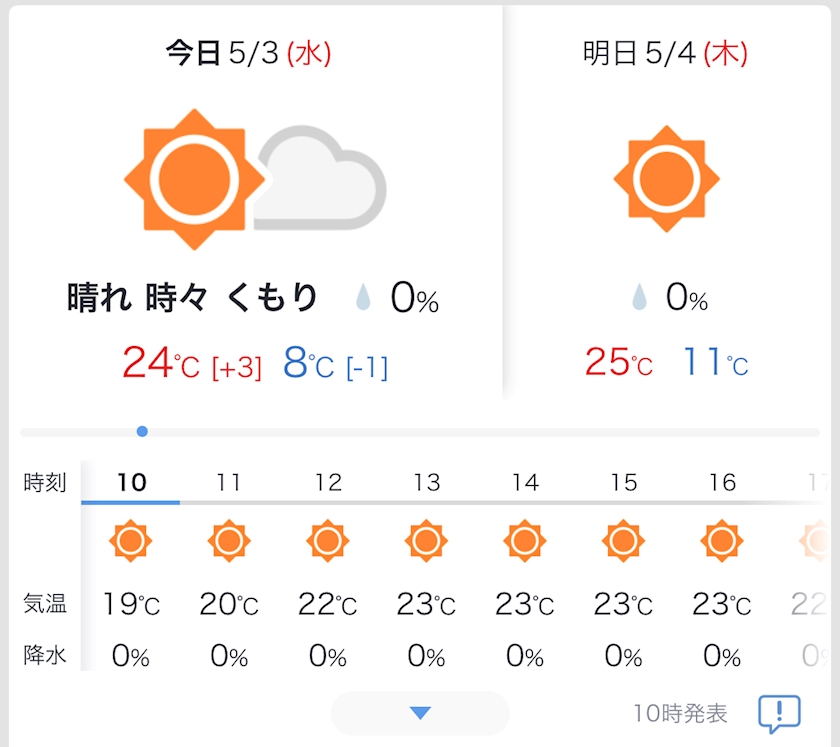The height and width of the screenshot is (747, 840).
Task: Click the sun icon under hour 16
Action: pyautogui.click(x=721, y=541)
